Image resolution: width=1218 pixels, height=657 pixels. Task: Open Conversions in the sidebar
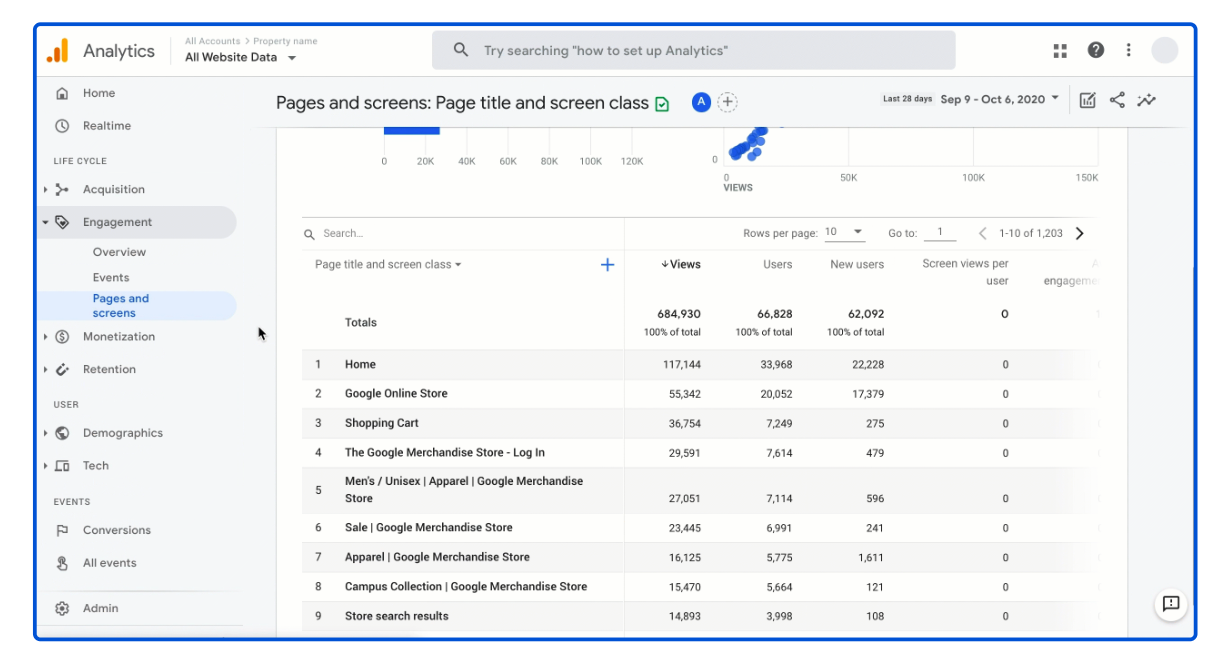tap(117, 530)
